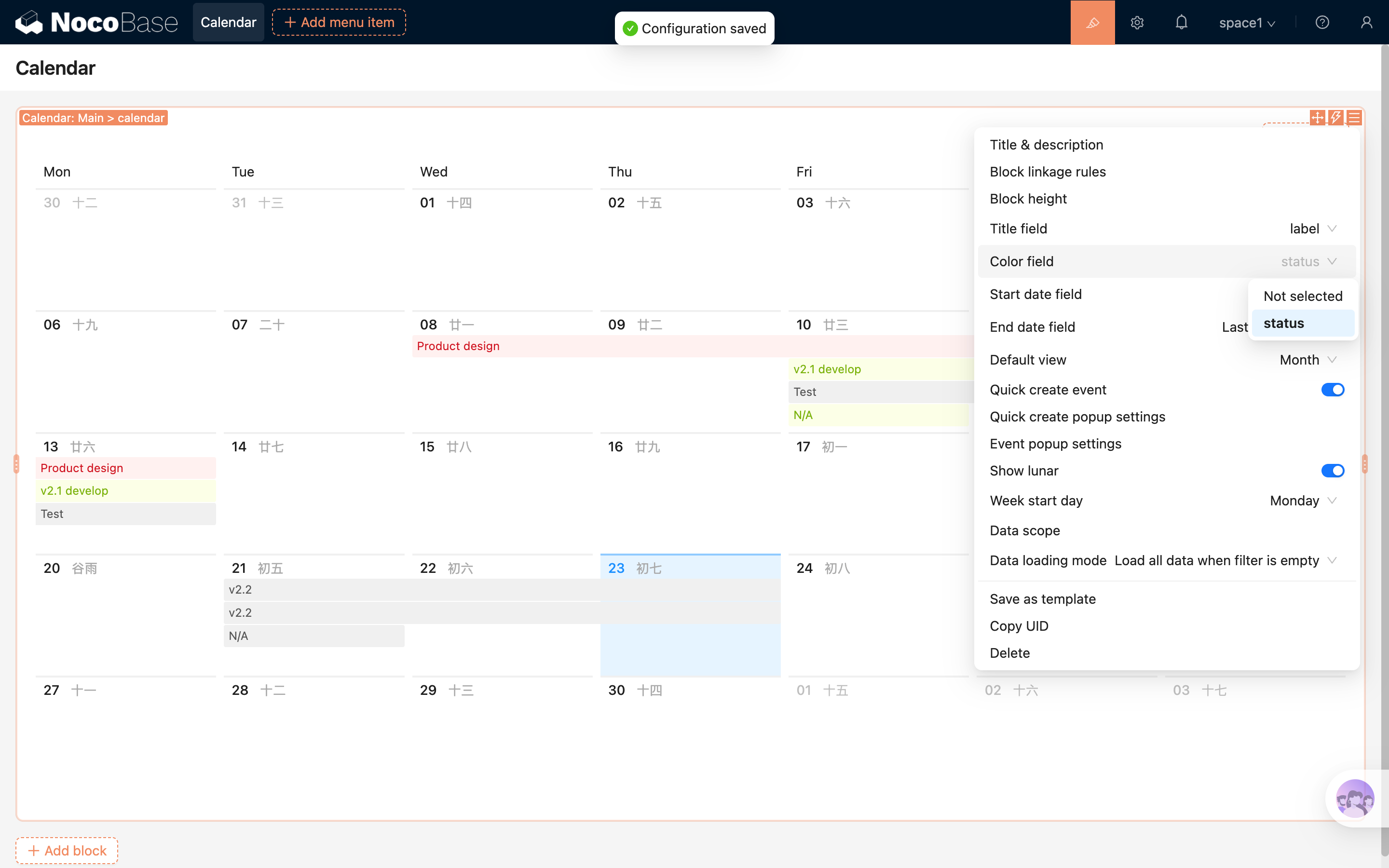Click the block drag-move cross icon

(1317, 118)
